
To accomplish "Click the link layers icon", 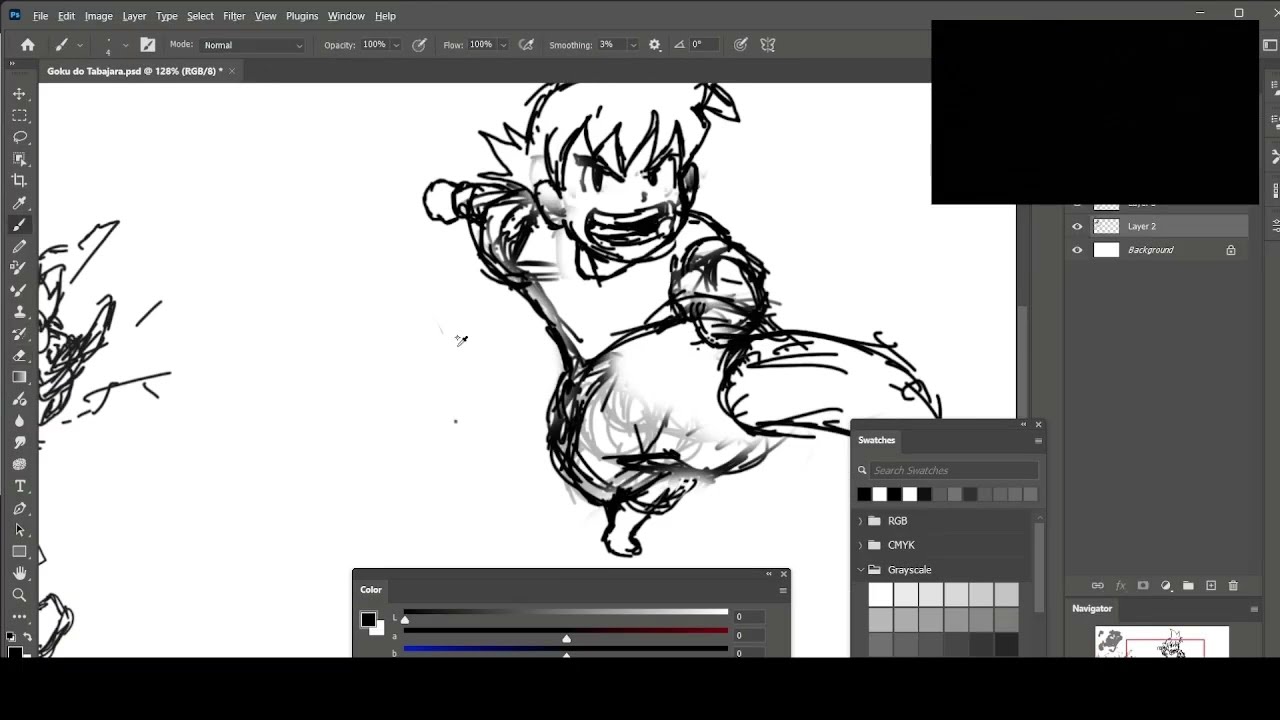I will click(x=1097, y=586).
